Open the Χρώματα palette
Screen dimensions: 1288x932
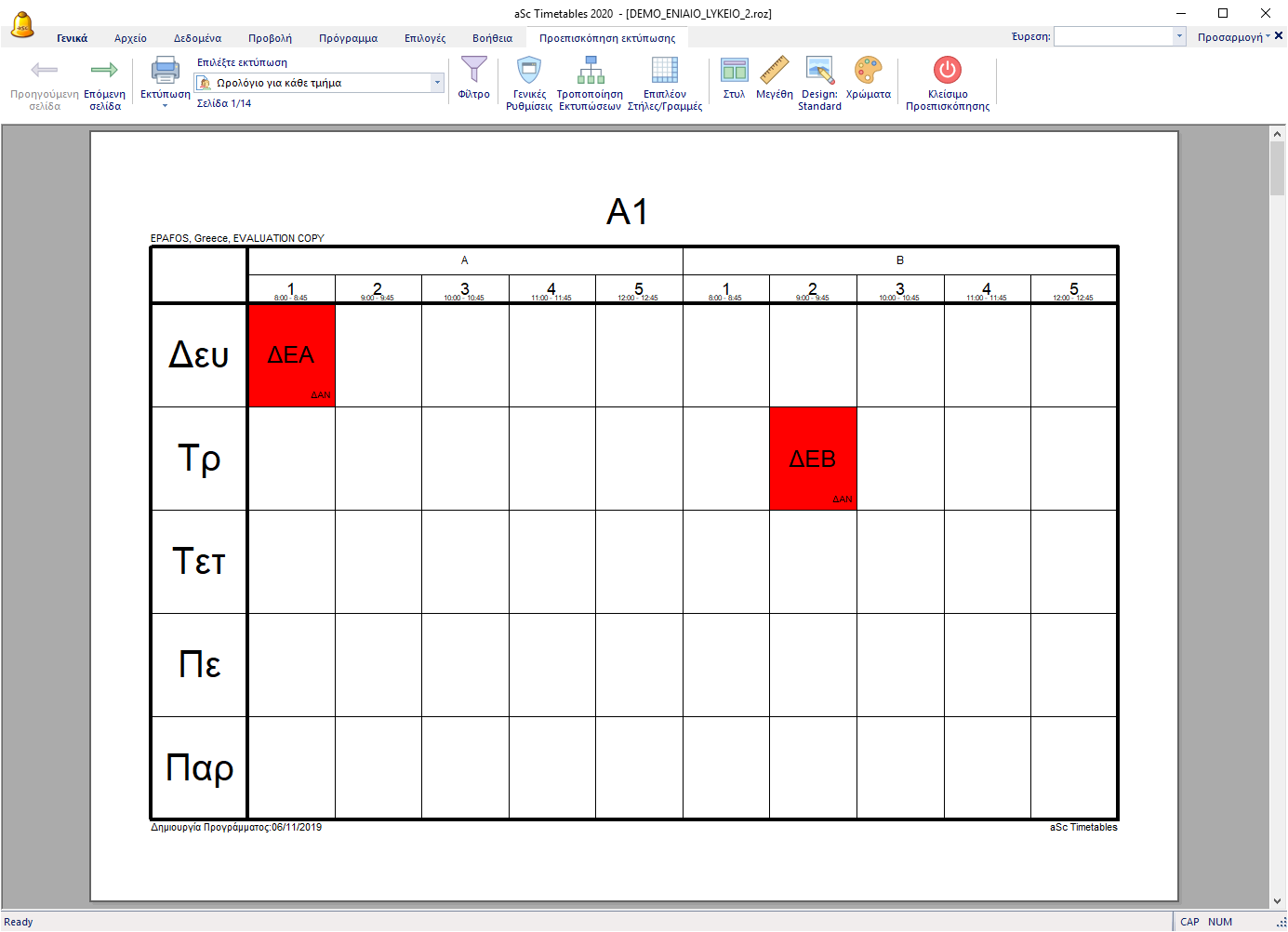[868, 71]
